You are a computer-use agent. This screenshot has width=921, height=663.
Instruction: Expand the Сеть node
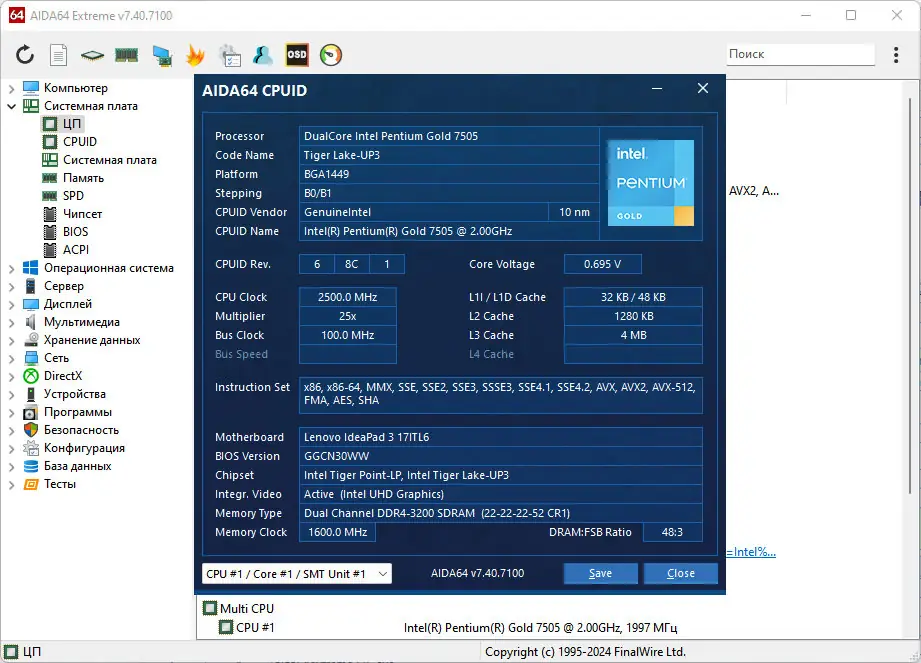tap(11, 358)
